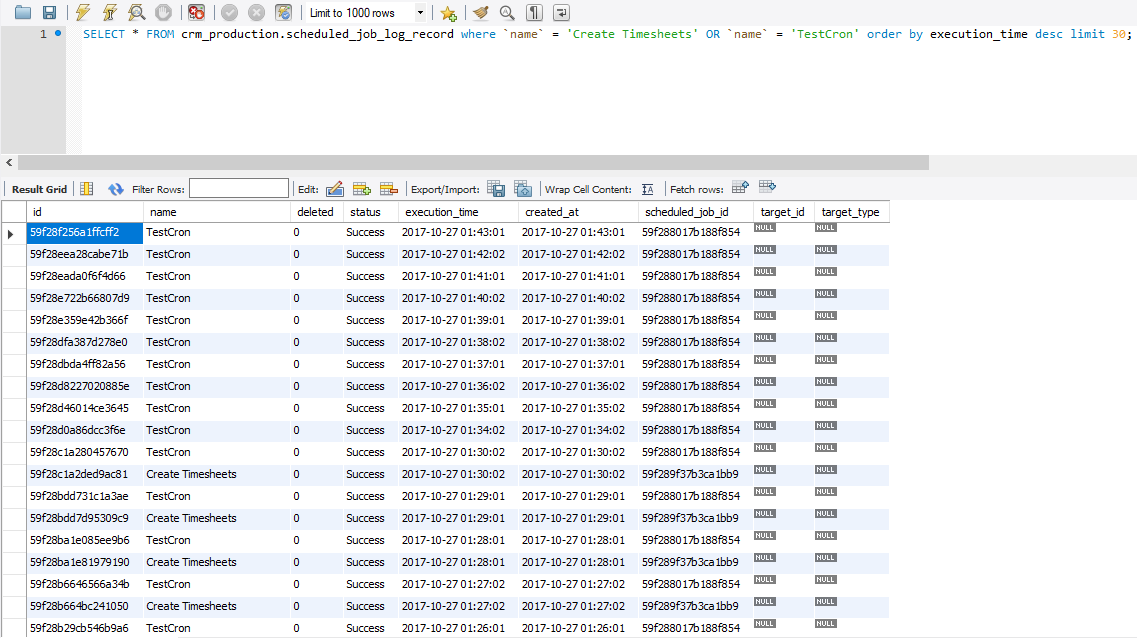
Task: Toggle Wrap Cell Content in the result grid
Action: click(647, 188)
